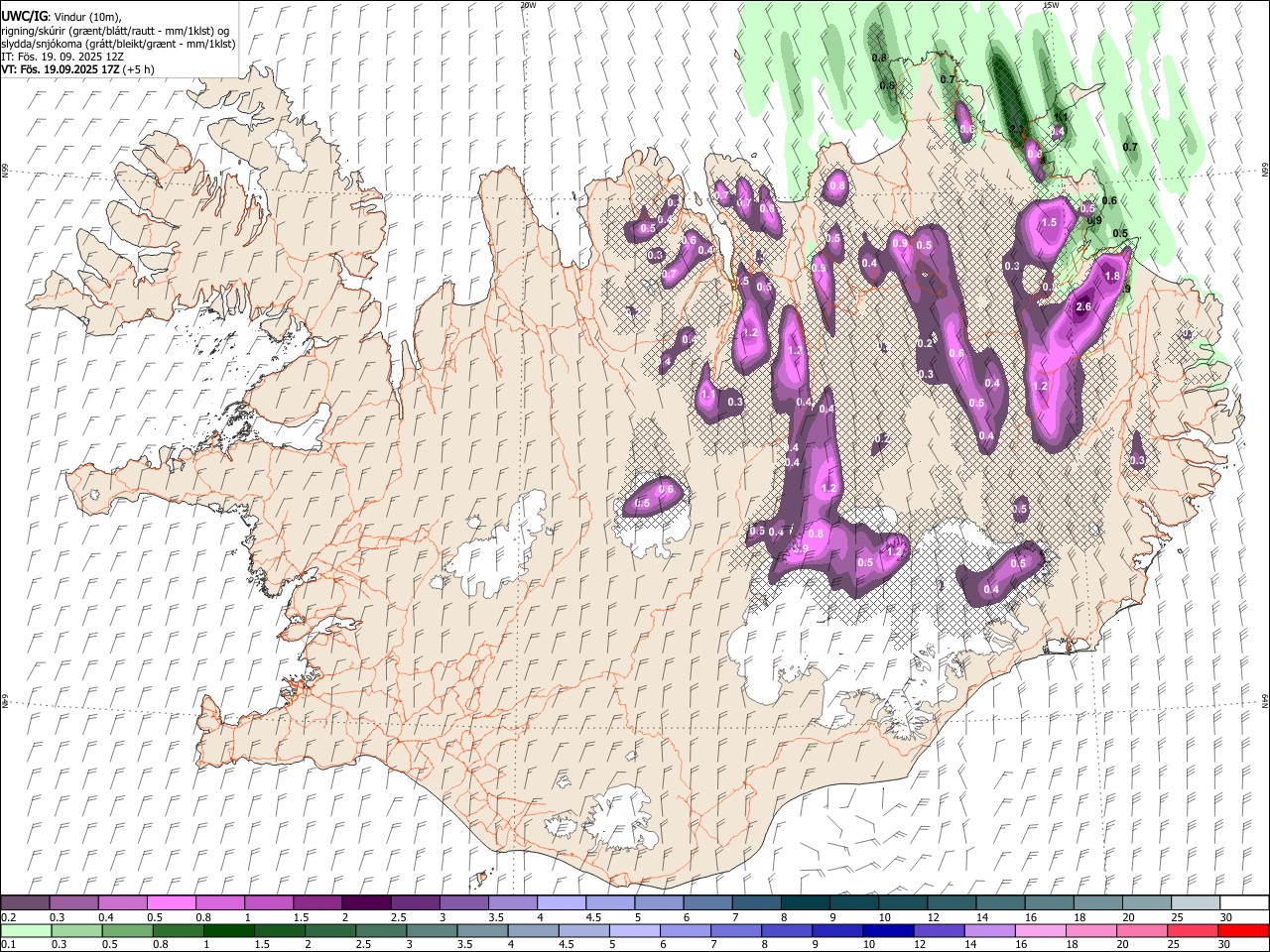
Task: Click the 'IT: Fös. 19. 09. 2025 12Z' line
Action: (62, 58)
